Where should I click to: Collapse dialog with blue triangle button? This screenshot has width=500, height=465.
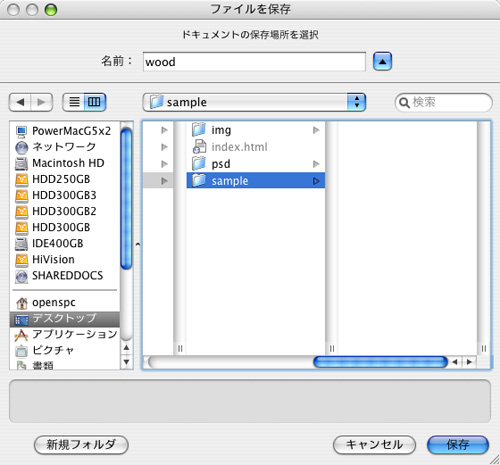coord(382,62)
